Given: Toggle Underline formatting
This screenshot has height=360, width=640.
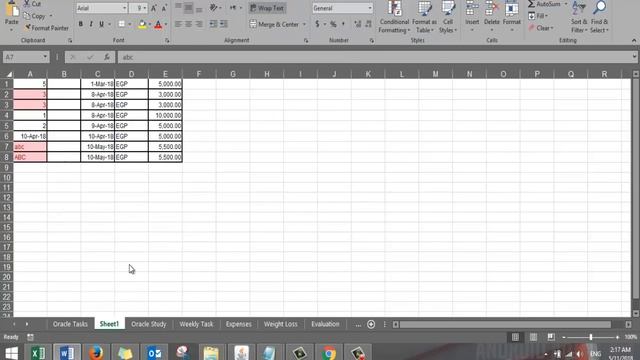Looking at the screenshot, I should 101,24.
